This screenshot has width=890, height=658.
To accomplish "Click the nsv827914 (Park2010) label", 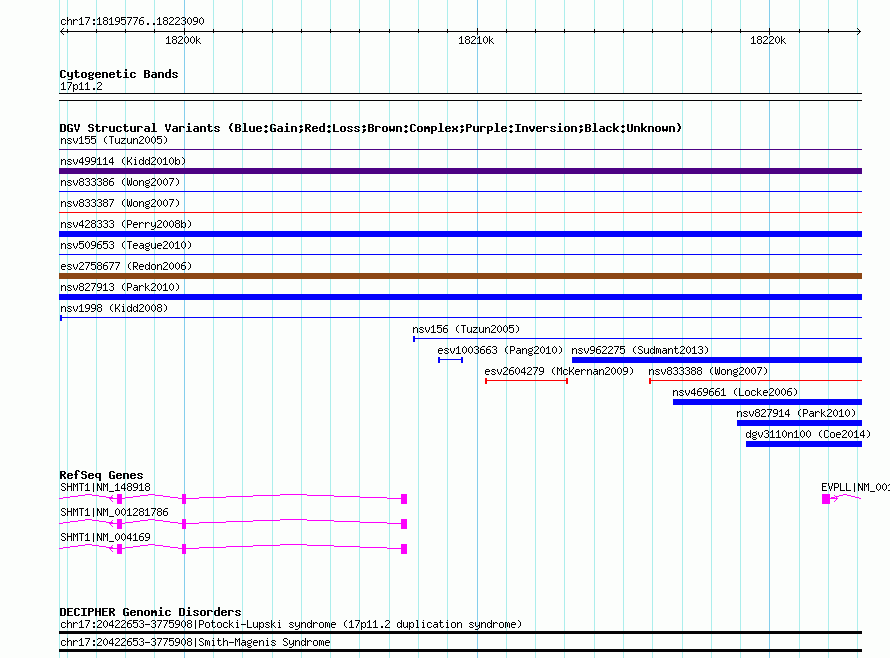I will coord(796,413).
